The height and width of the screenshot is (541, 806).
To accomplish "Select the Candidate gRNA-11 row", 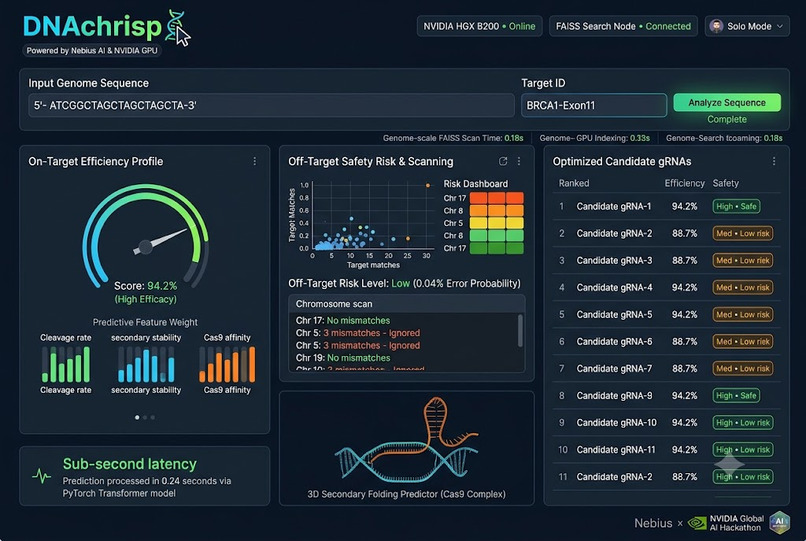I will 667,449.
